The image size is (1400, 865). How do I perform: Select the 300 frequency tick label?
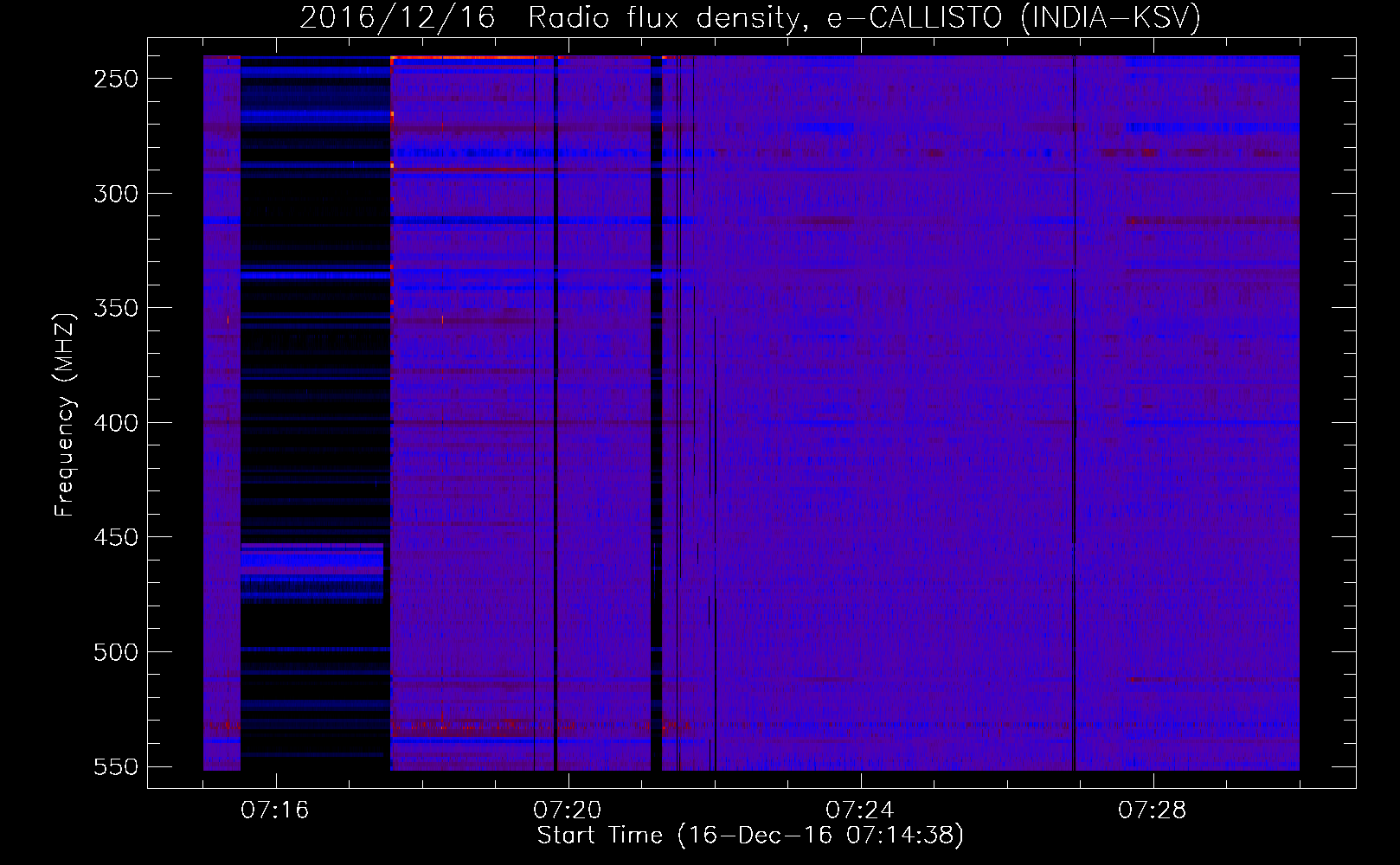[116, 194]
